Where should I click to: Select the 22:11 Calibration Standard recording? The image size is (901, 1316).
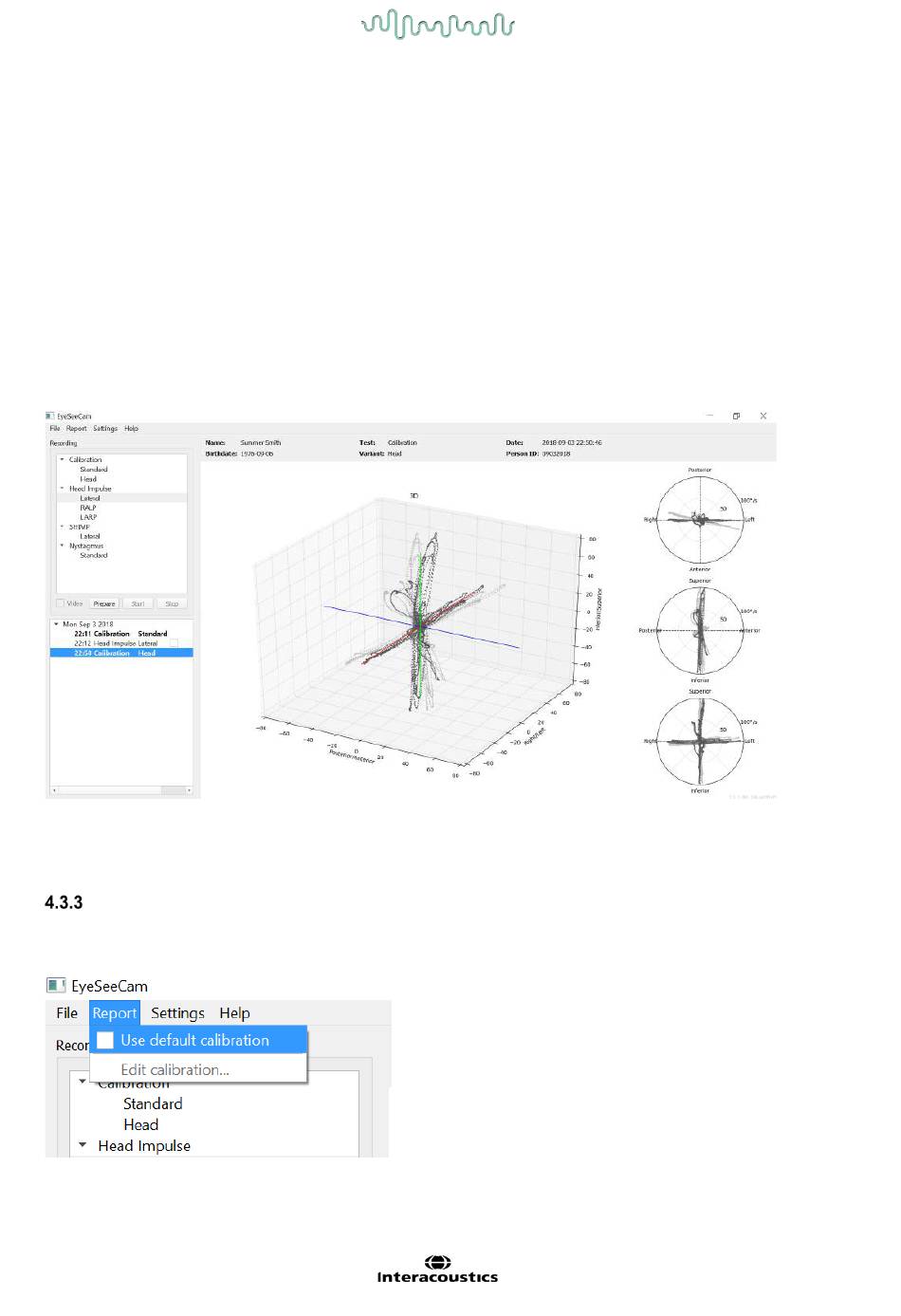point(120,634)
